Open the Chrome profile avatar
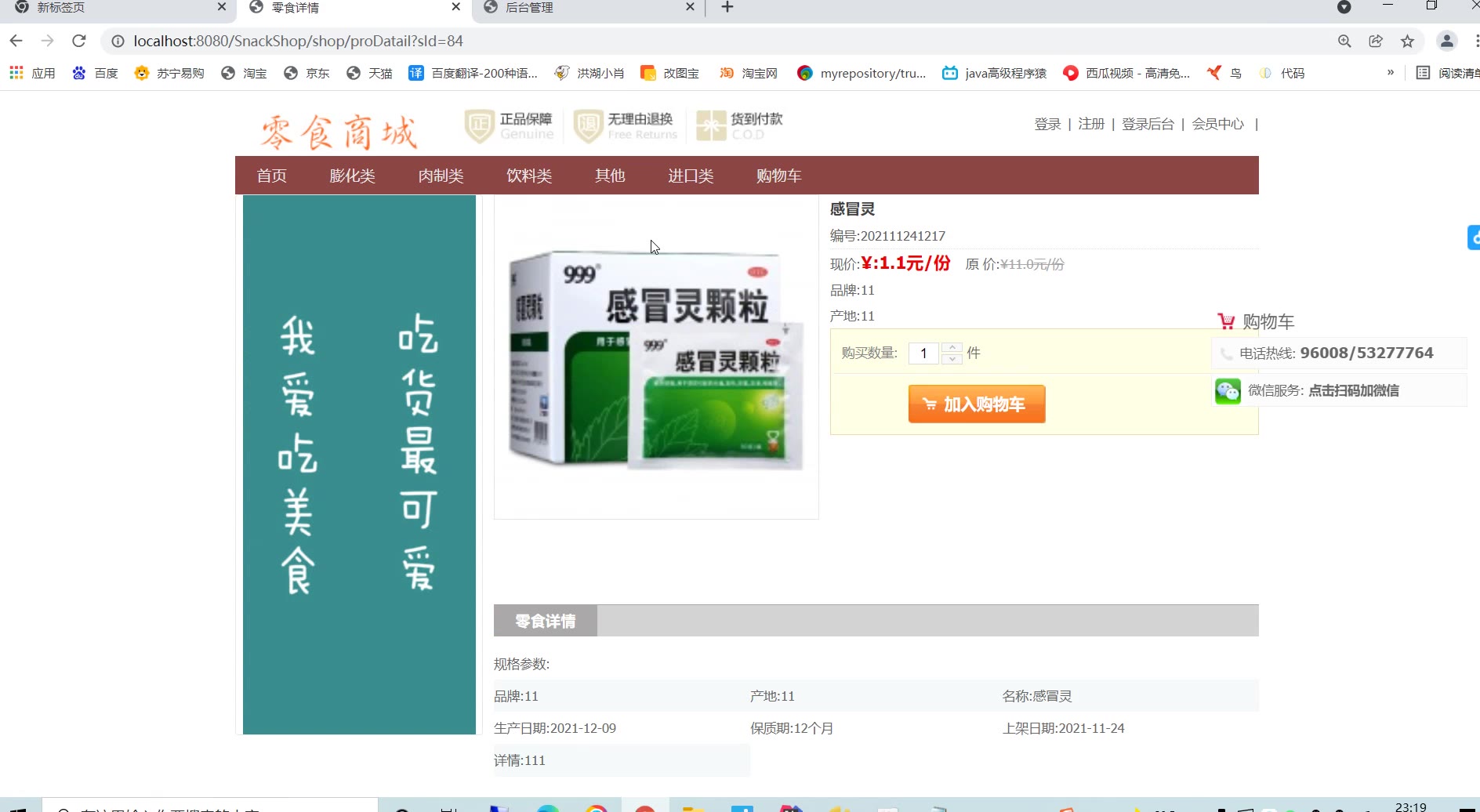 coord(1447,41)
